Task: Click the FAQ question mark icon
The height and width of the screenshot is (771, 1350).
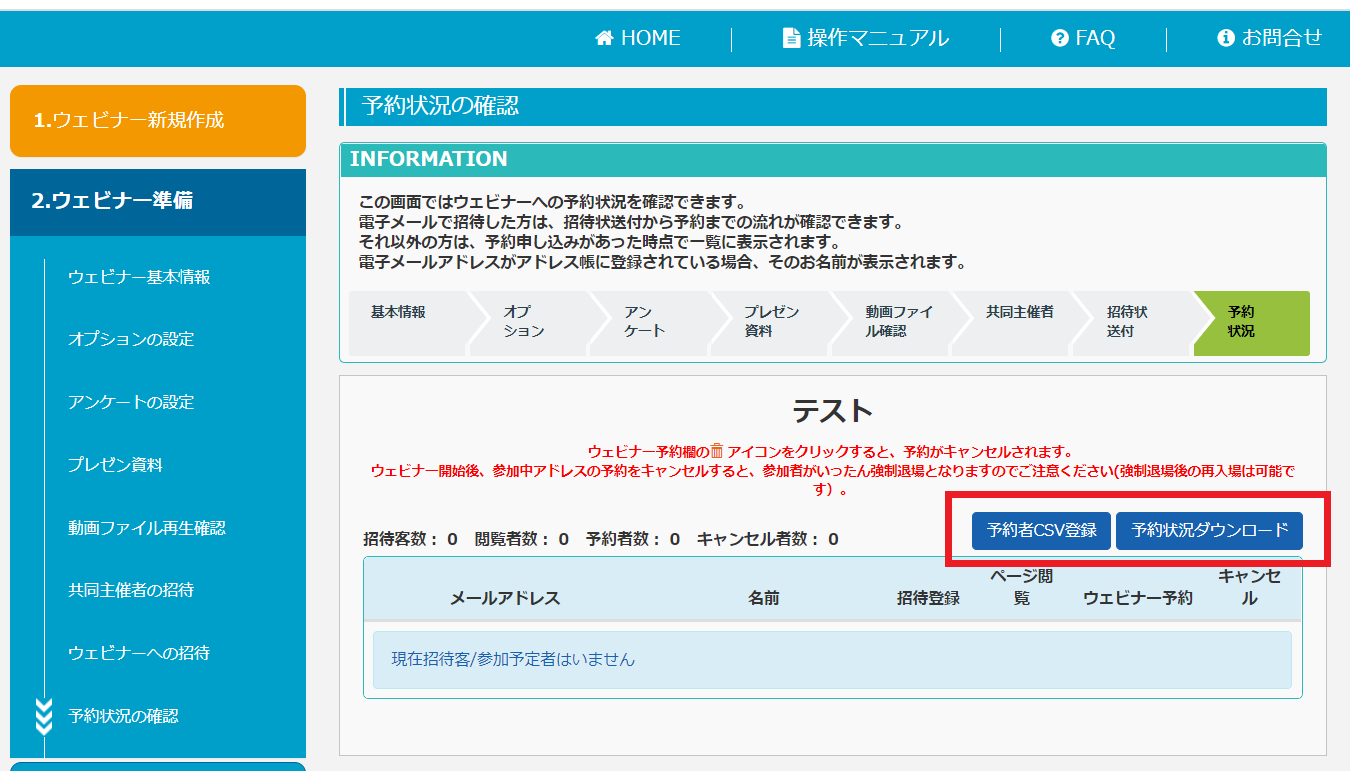Action: pyautogui.click(x=1060, y=38)
